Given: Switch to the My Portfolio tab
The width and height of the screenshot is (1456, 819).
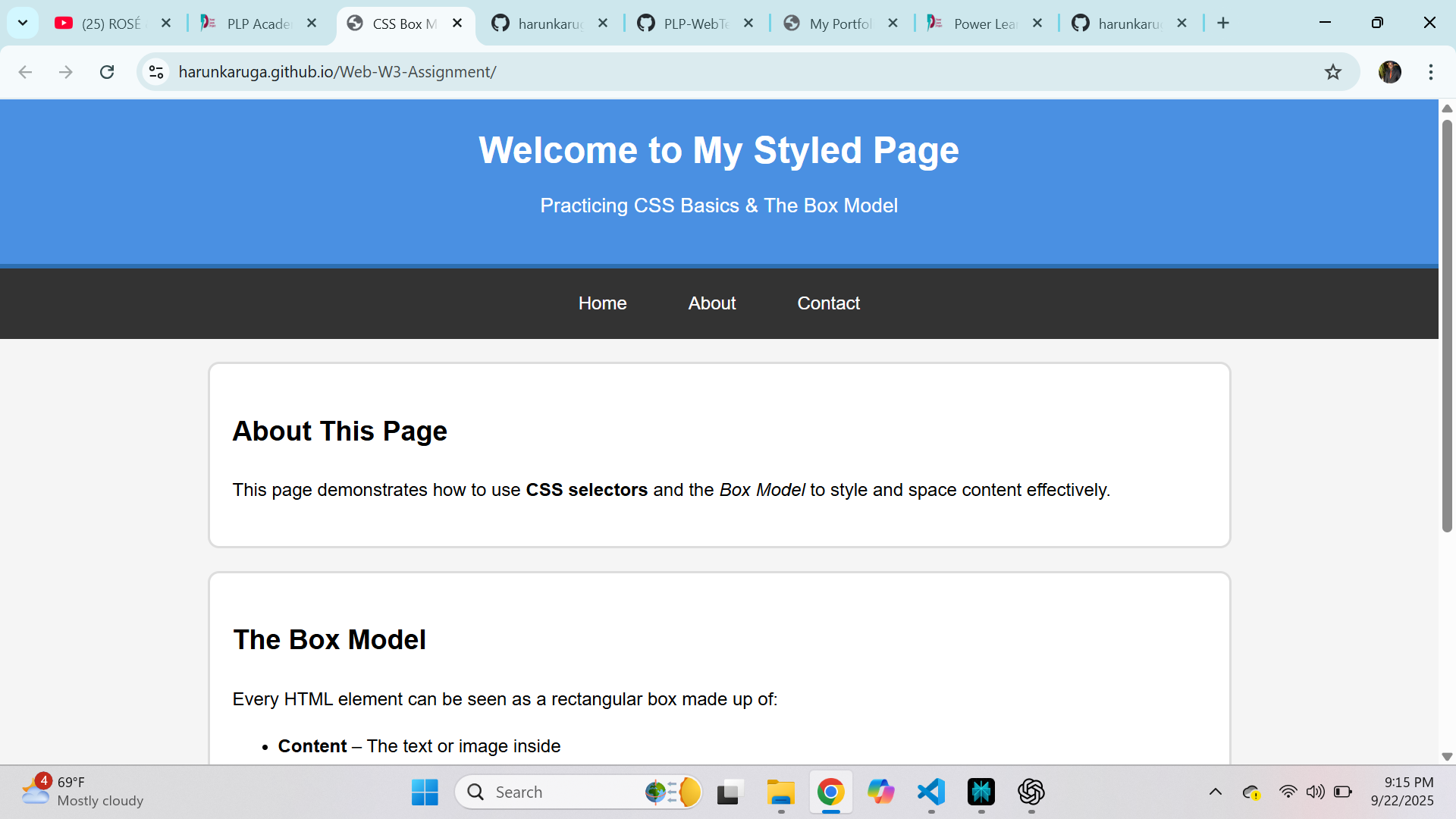Looking at the screenshot, I should tap(839, 24).
